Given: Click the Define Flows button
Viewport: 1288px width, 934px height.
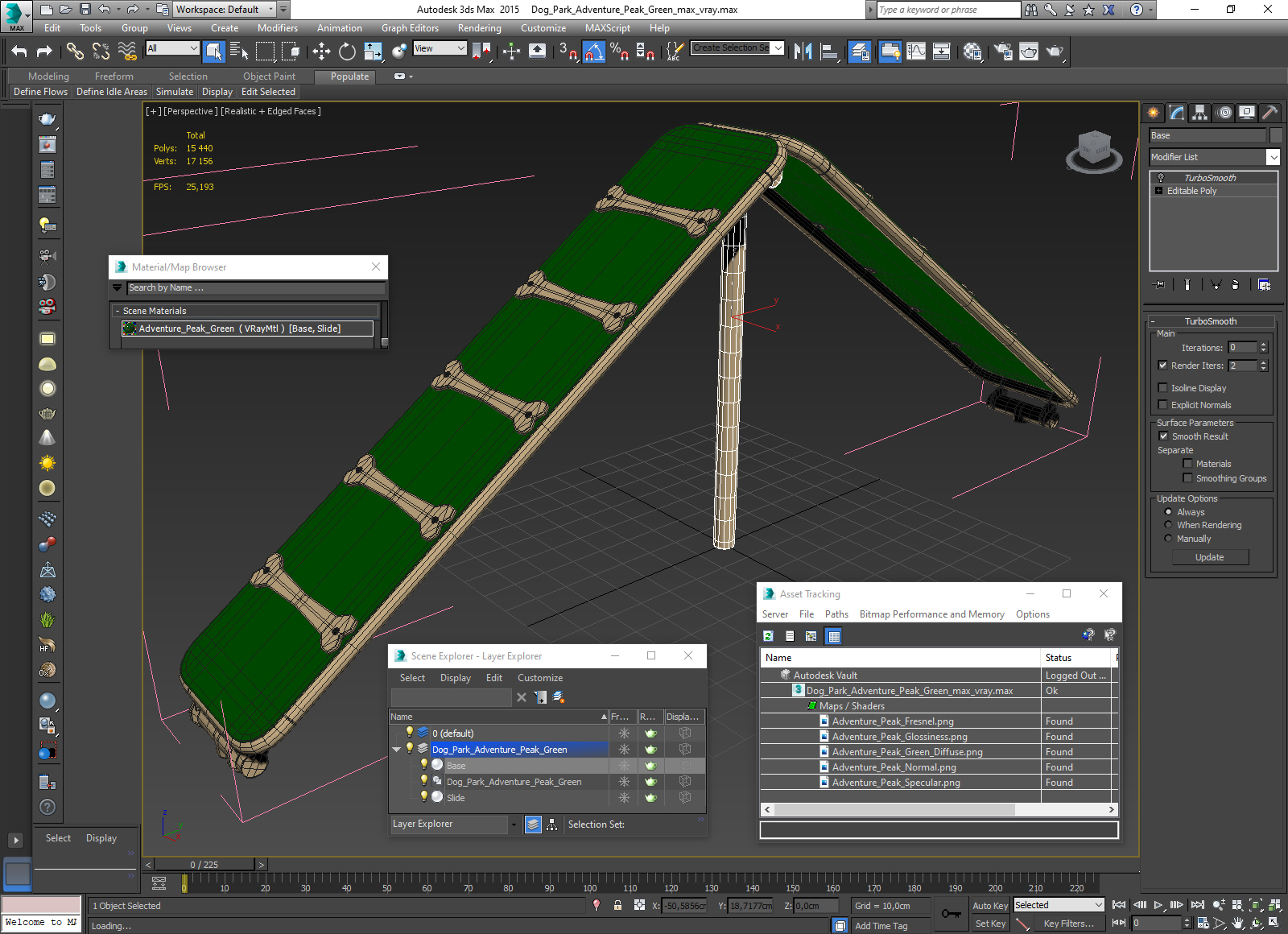Looking at the screenshot, I should click(41, 92).
